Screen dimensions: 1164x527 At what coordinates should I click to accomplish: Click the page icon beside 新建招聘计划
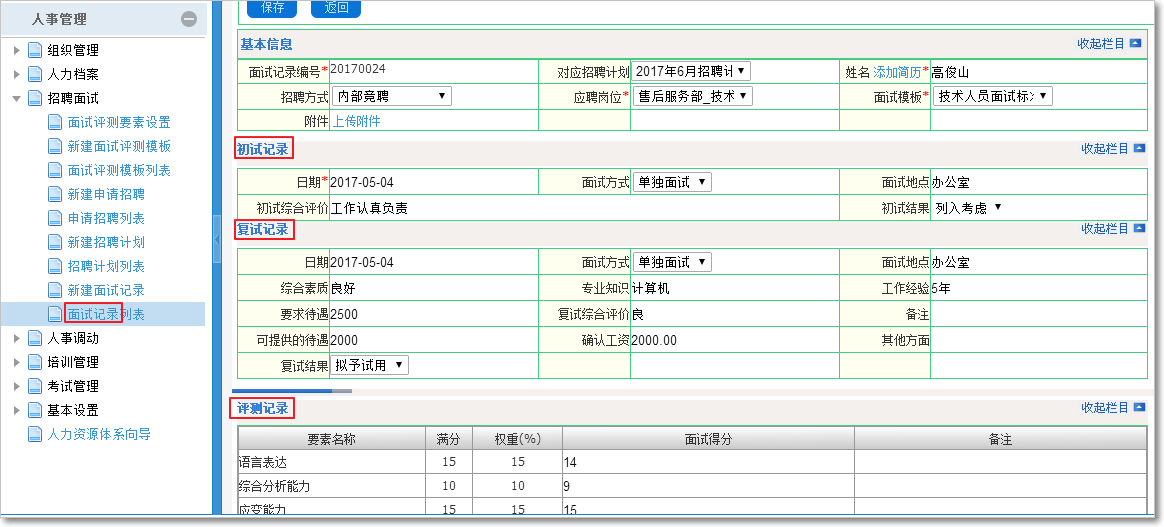[55, 243]
